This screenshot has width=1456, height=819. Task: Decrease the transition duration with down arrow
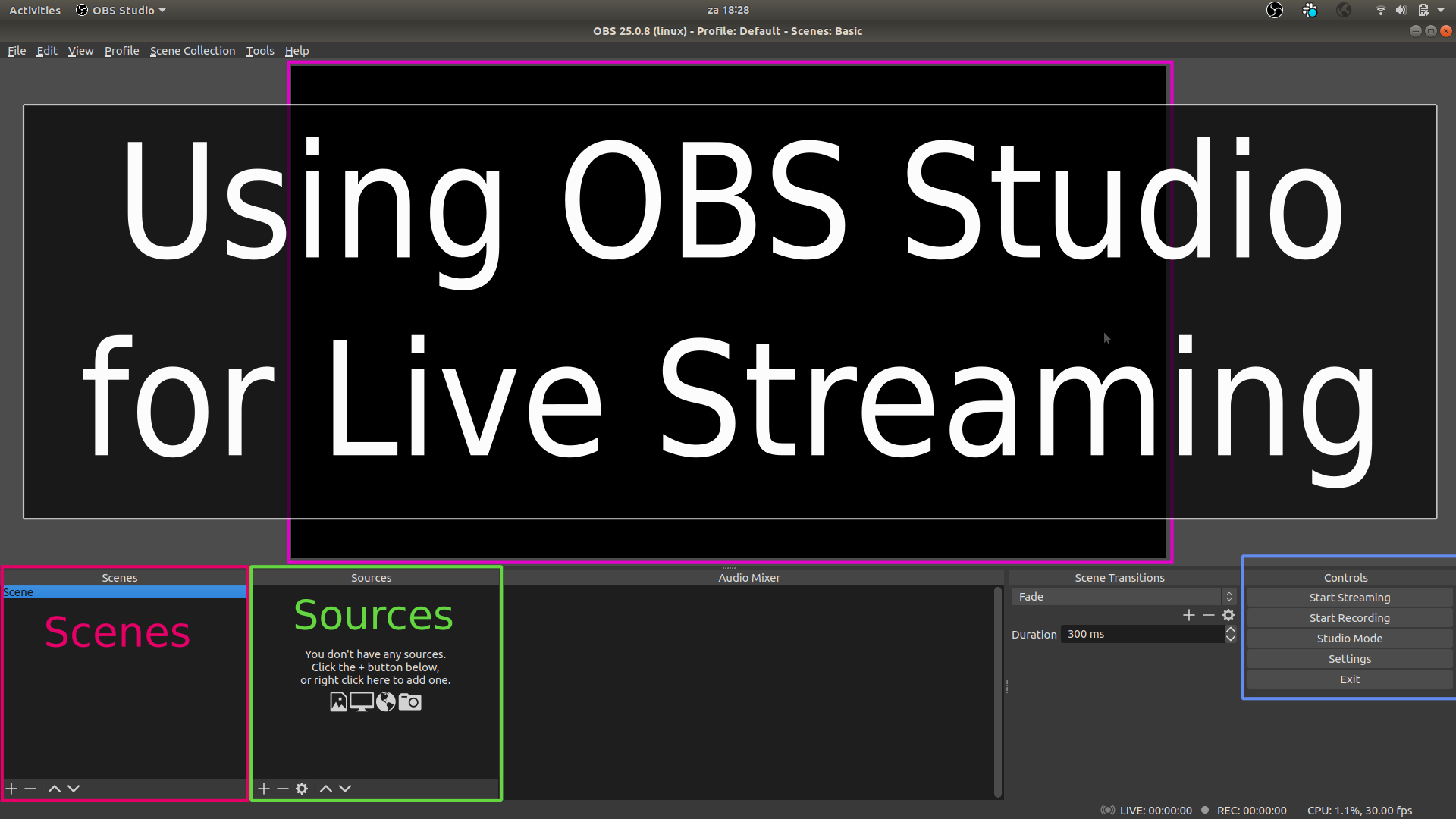click(x=1231, y=639)
